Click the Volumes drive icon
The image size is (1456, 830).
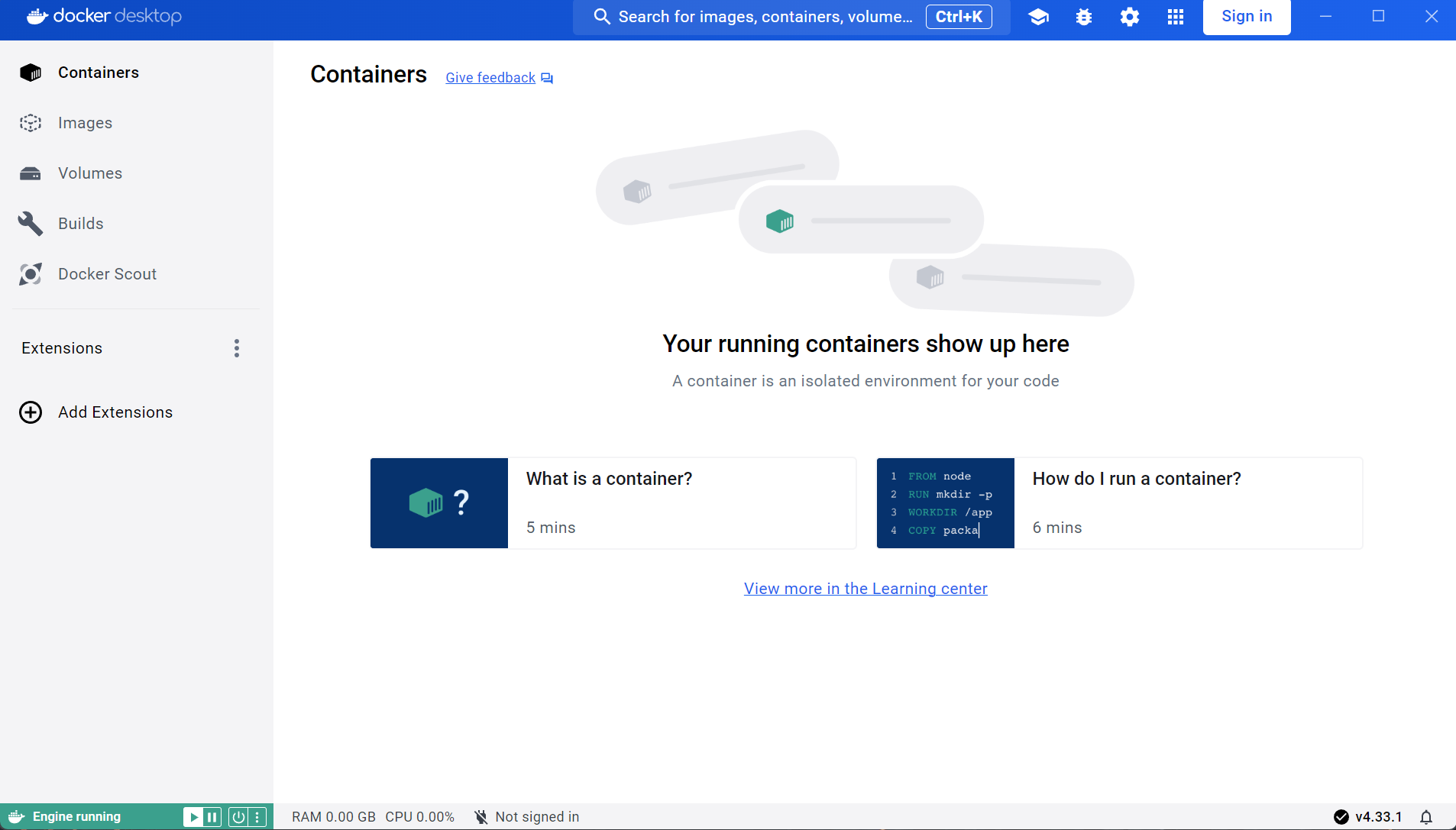coord(31,173)
